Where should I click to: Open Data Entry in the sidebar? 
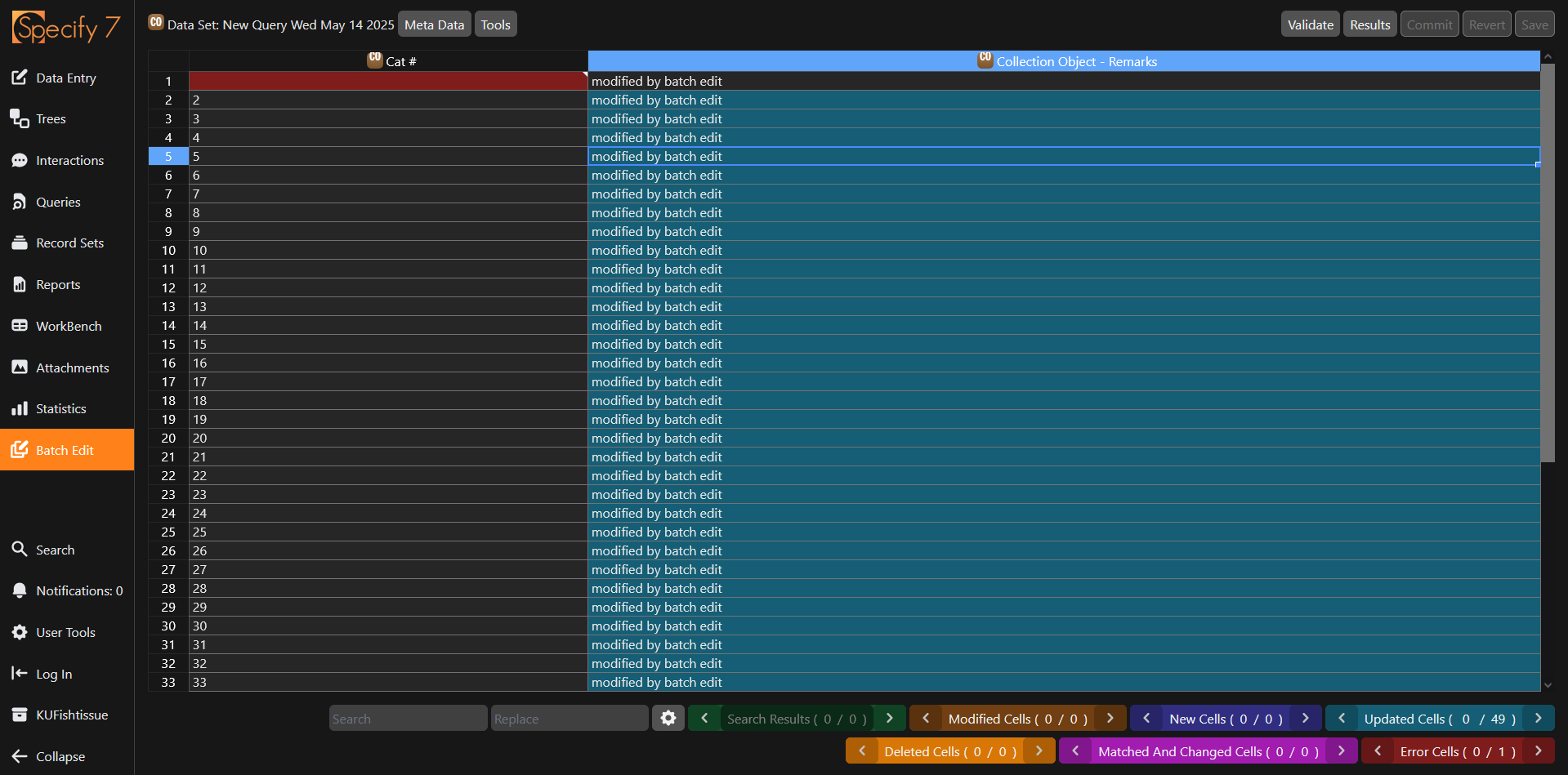click(x=67, y=78)
